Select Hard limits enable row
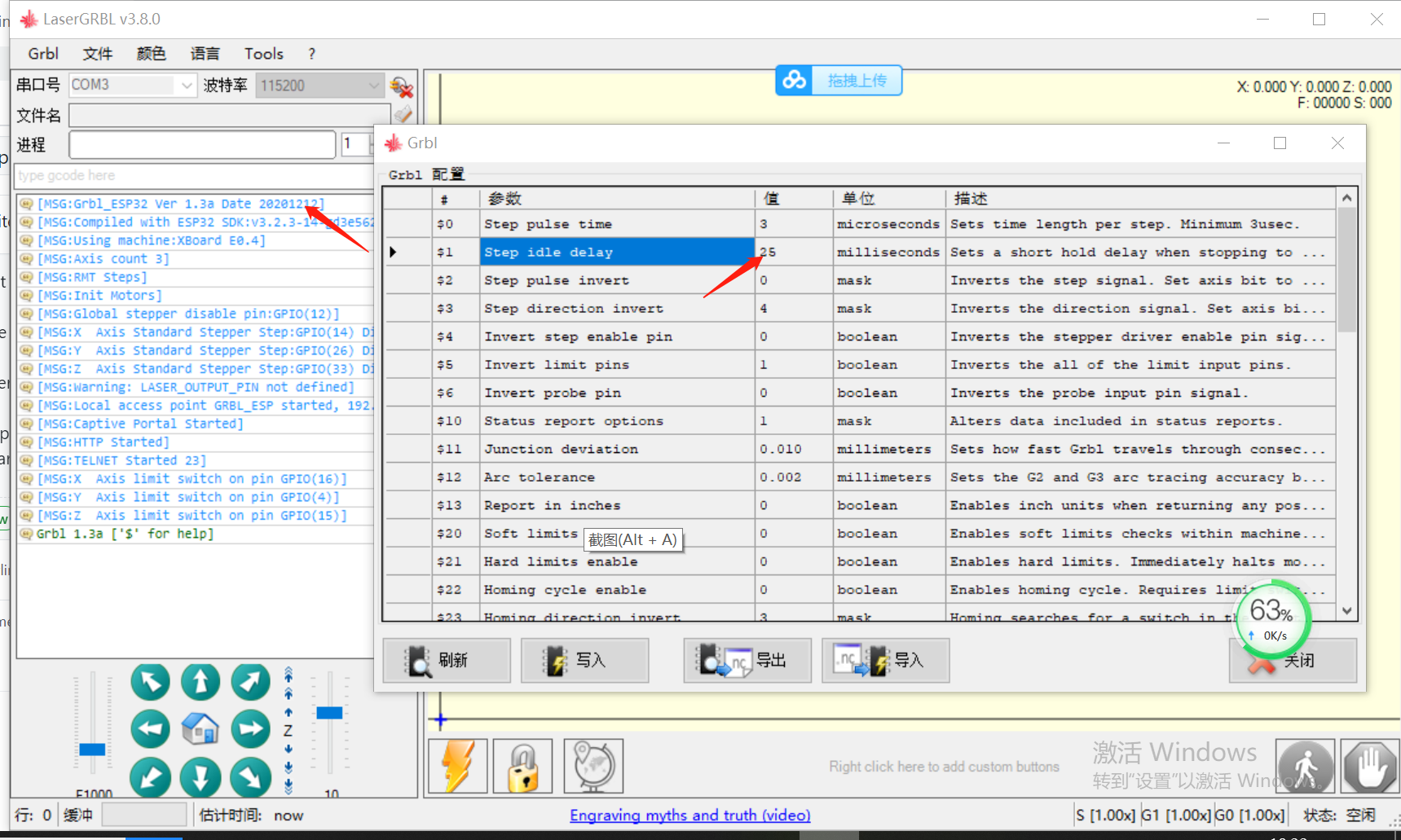 pos(618,561)
